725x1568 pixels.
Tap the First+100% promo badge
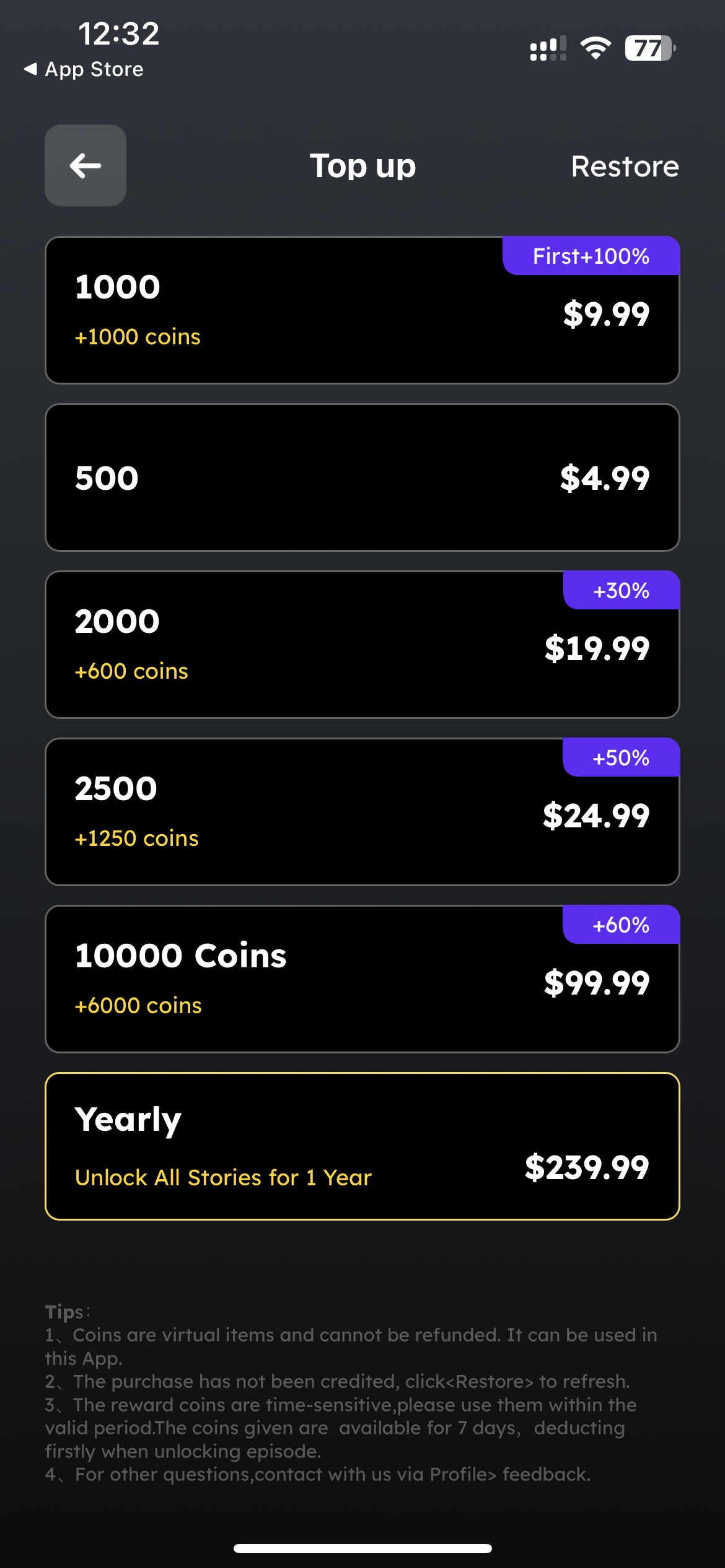(591, 256)
